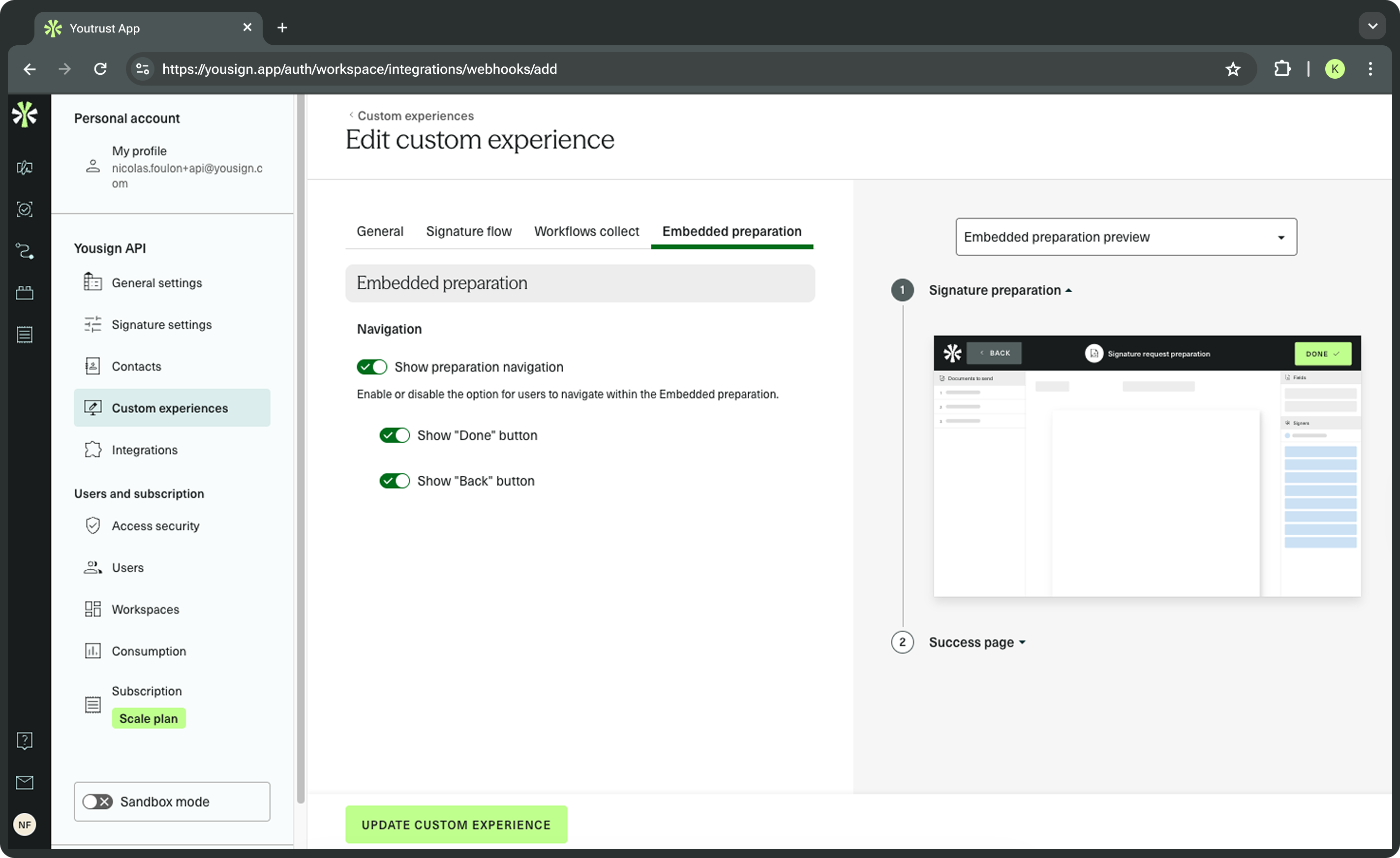This screenshot has height=858, width=1400.
Task: Open the Chrome three-dot menu
Action: point(1370,69)
